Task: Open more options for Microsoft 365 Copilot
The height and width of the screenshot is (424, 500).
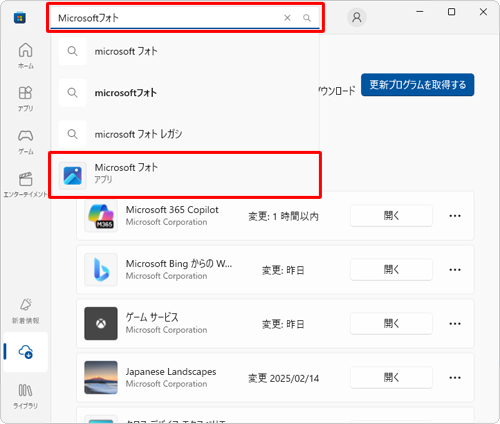Action: coord(455,216)
